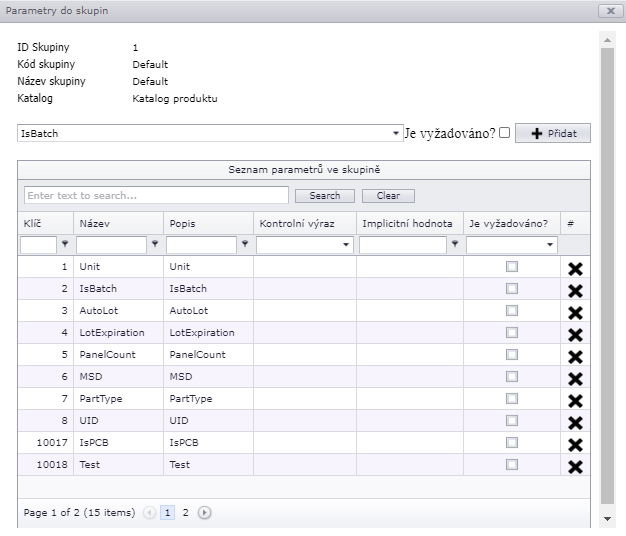Delete the Unit parameter row
Image resolution: width=626 pixels, height=536 pixels.
pos(575,268)
